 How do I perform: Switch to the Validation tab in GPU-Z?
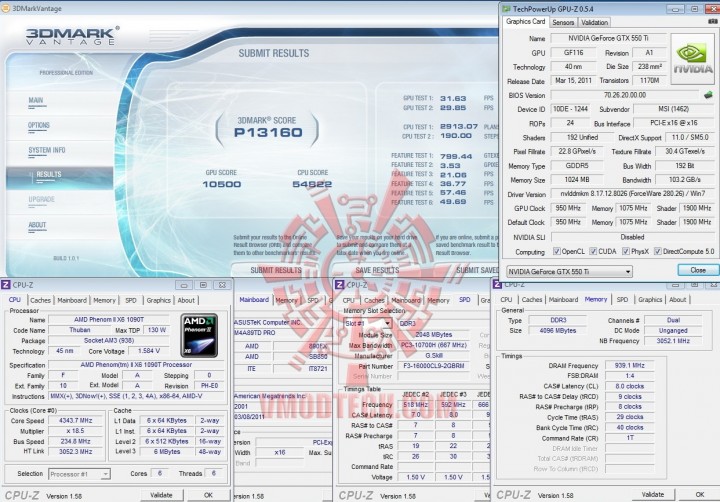tap(594, 22)
